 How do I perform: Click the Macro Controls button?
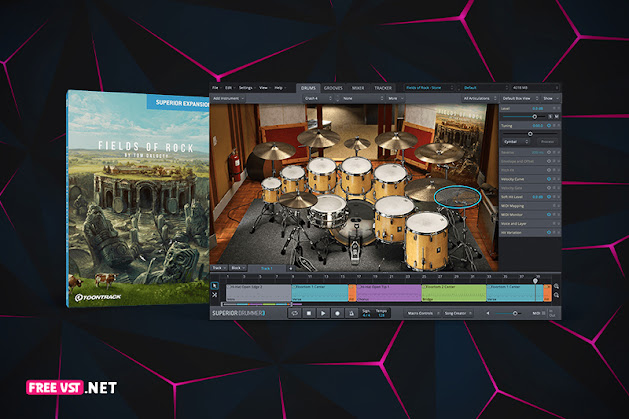pos(420,313)
